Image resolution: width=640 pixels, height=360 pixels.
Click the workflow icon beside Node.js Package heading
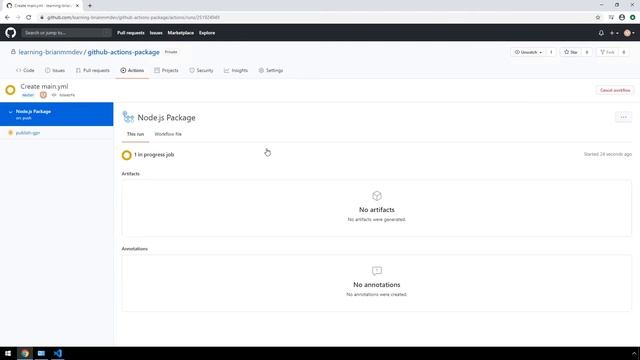(128, 117)
